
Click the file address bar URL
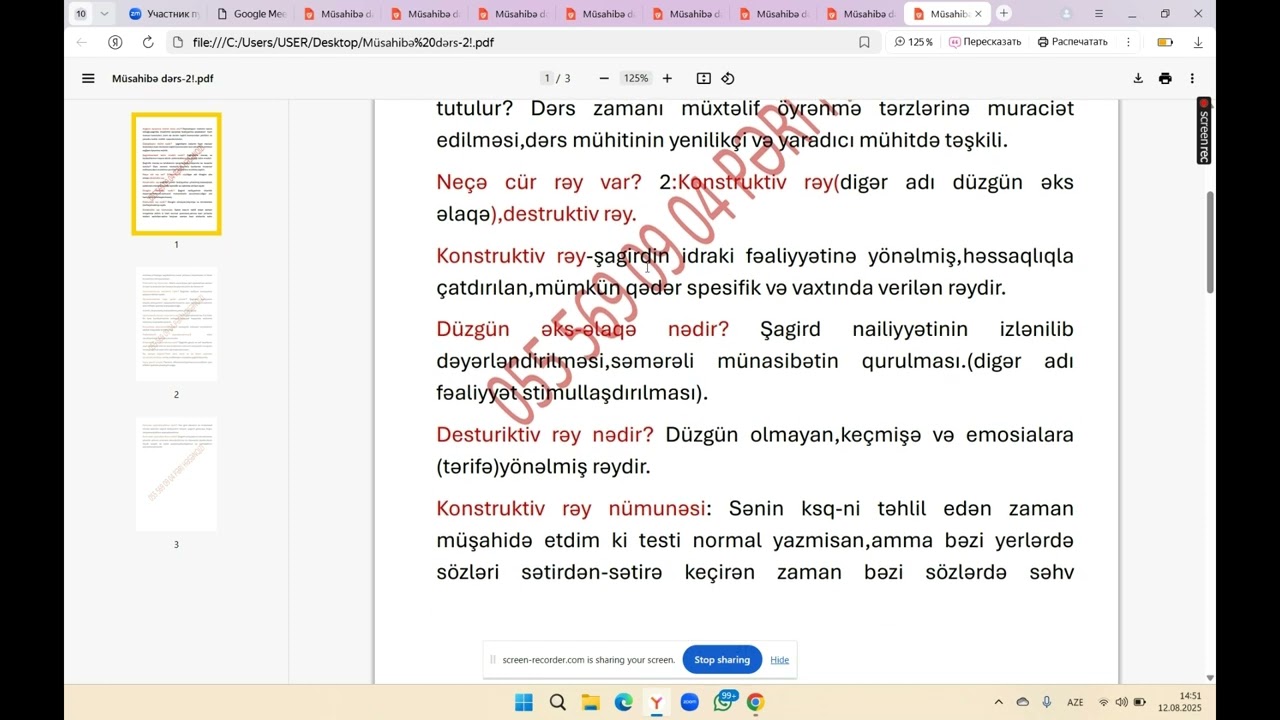343,42
